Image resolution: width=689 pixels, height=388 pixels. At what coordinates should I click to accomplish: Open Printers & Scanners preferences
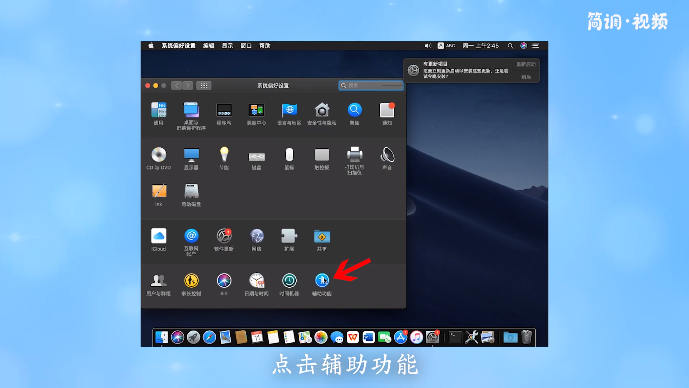(x=355, y=155)
